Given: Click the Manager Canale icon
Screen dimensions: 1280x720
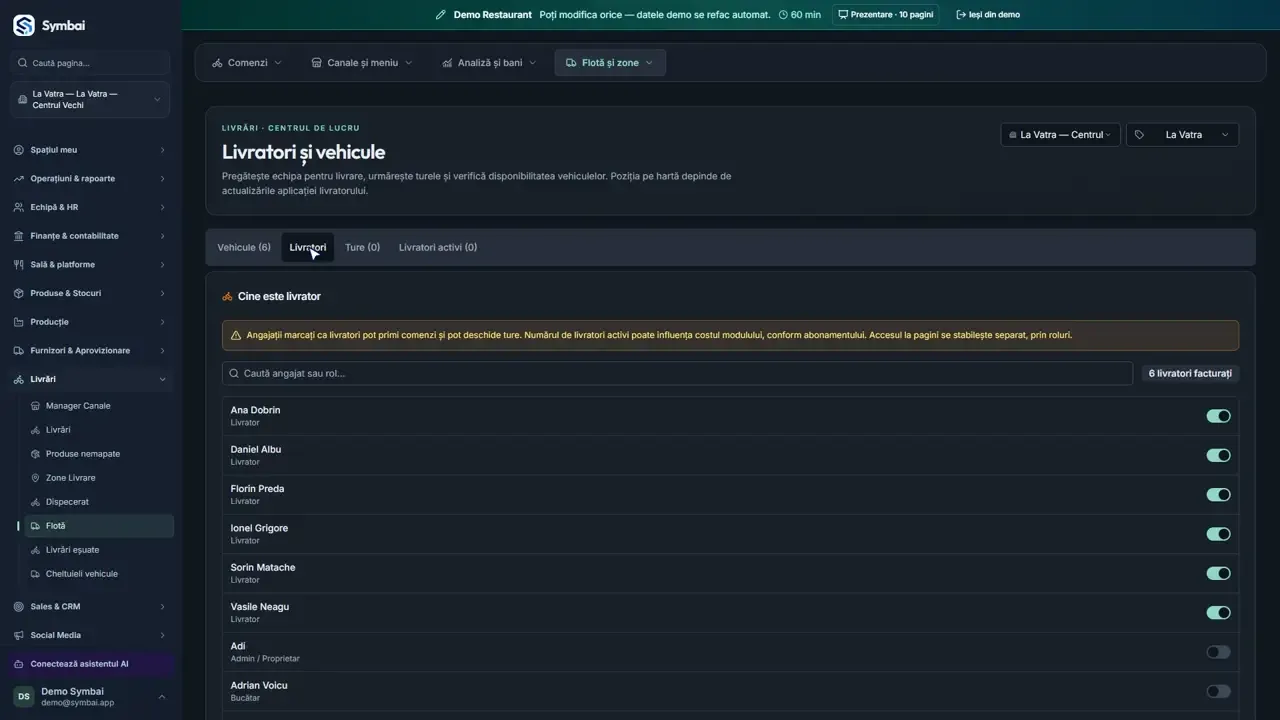Looking at the screenshot, I should [x=36, y=406].
